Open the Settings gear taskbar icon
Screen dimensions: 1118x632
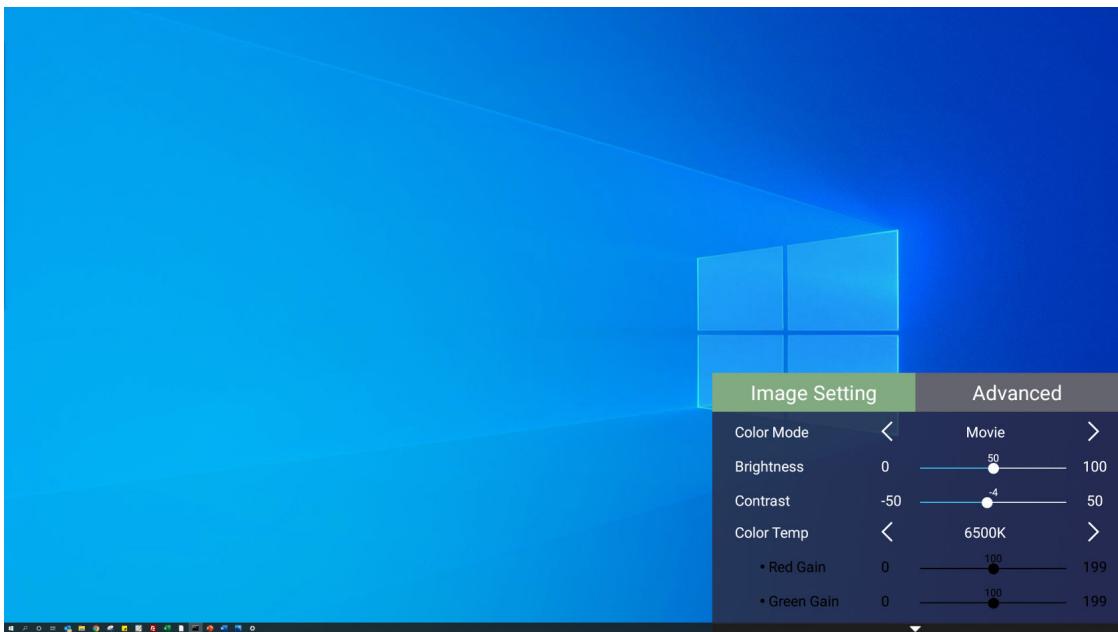tap(252, 628)
